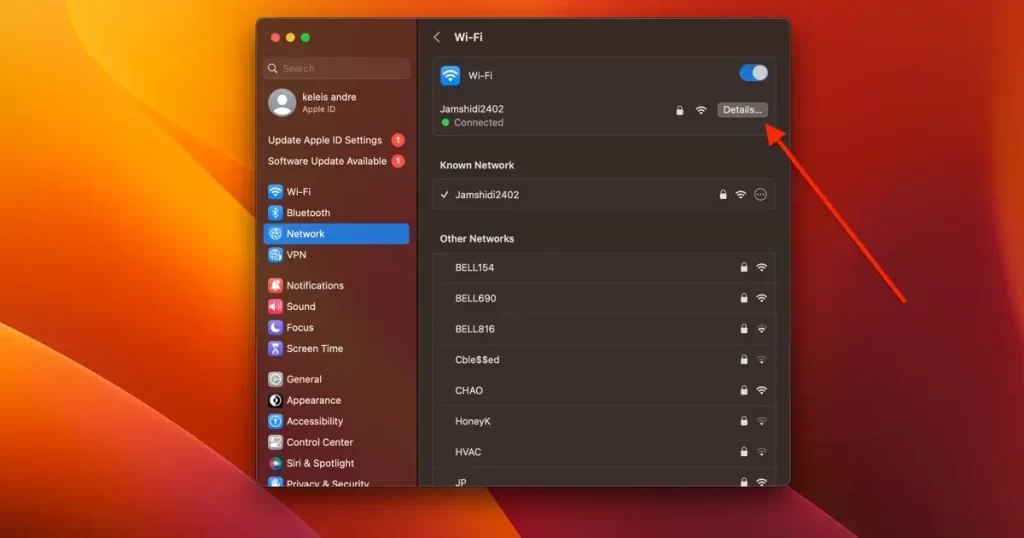This screenshot has width=1024, height=538.
Task: Open Details for Jamshidi2402
Action: pos(742,110)
